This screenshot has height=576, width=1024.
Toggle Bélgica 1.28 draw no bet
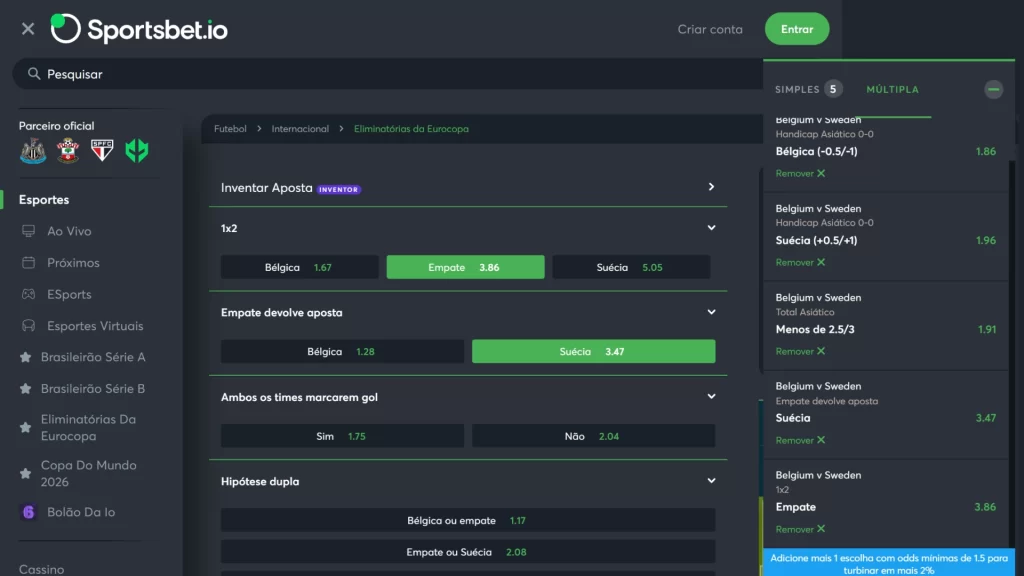click(342, 351)
